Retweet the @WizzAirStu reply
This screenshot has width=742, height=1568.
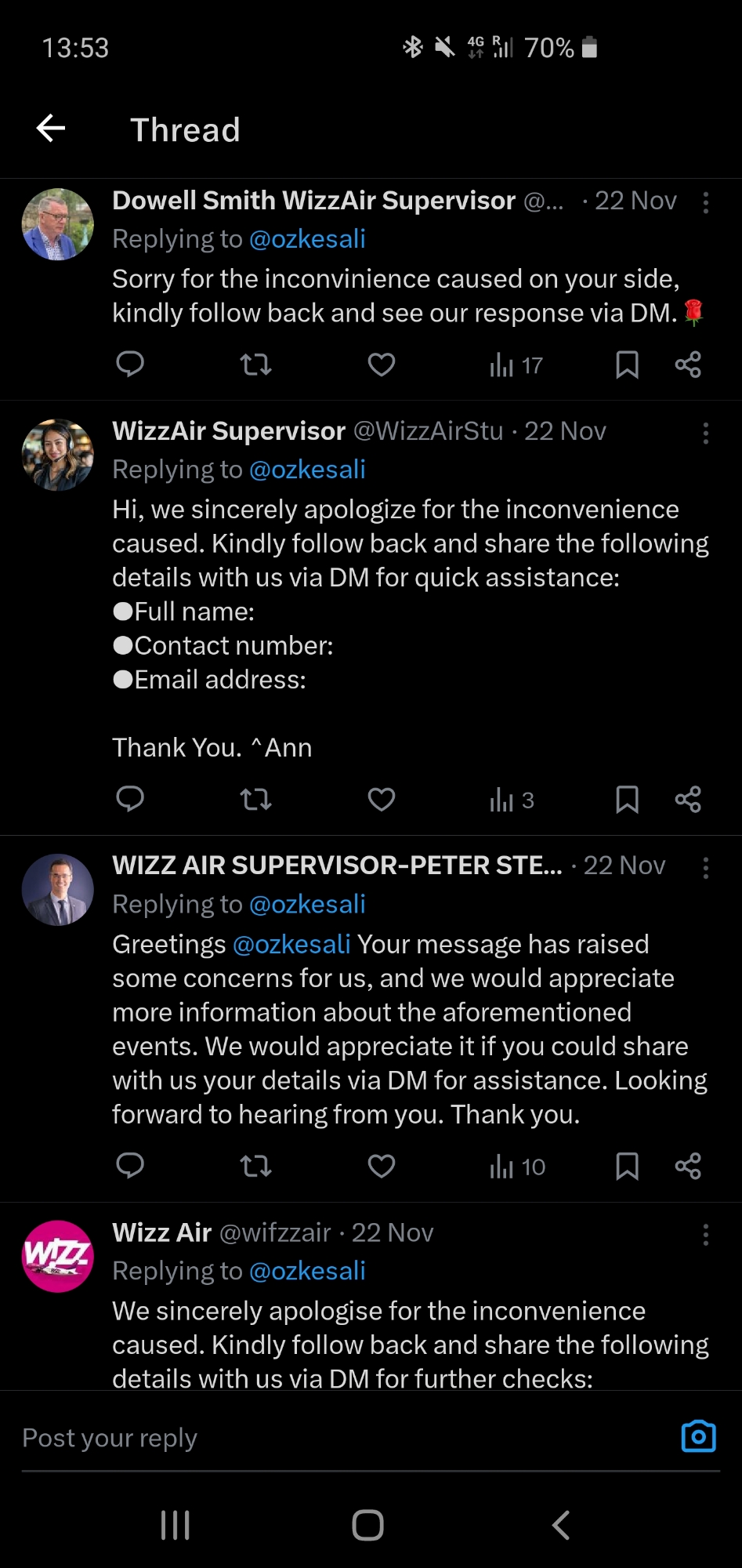pos(255,800)
